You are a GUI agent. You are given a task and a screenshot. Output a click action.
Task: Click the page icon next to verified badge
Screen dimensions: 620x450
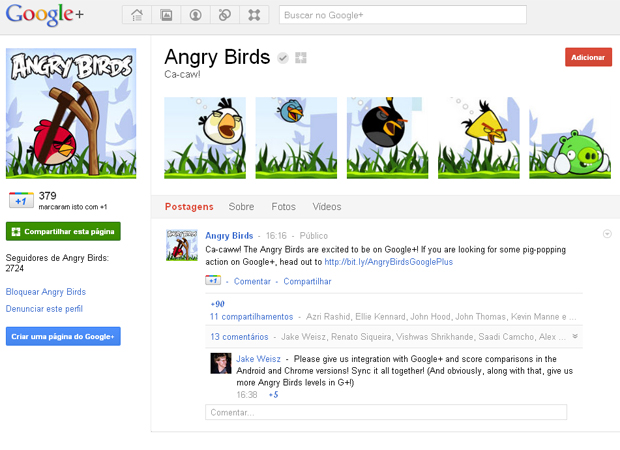[x=301, y=59]
